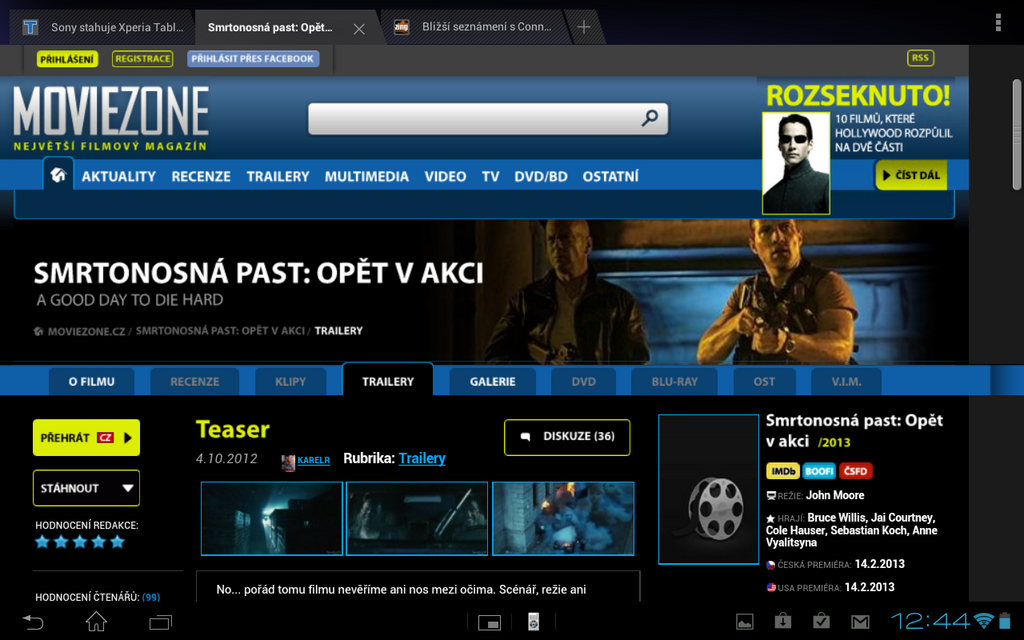Screen dimensions: 1024x640
Task: Click the BOOFI badge
Action: tap(819, 471)
